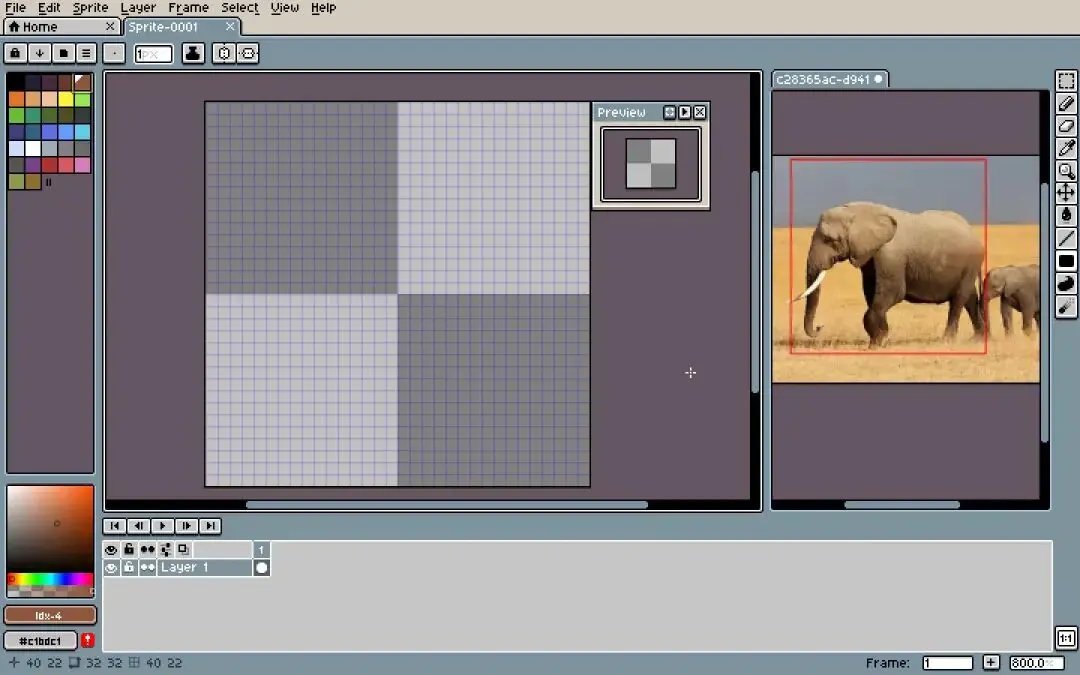The image size is (1080, 675).
Task: Click the sort palette arrow button
Action: pos(39,53)
